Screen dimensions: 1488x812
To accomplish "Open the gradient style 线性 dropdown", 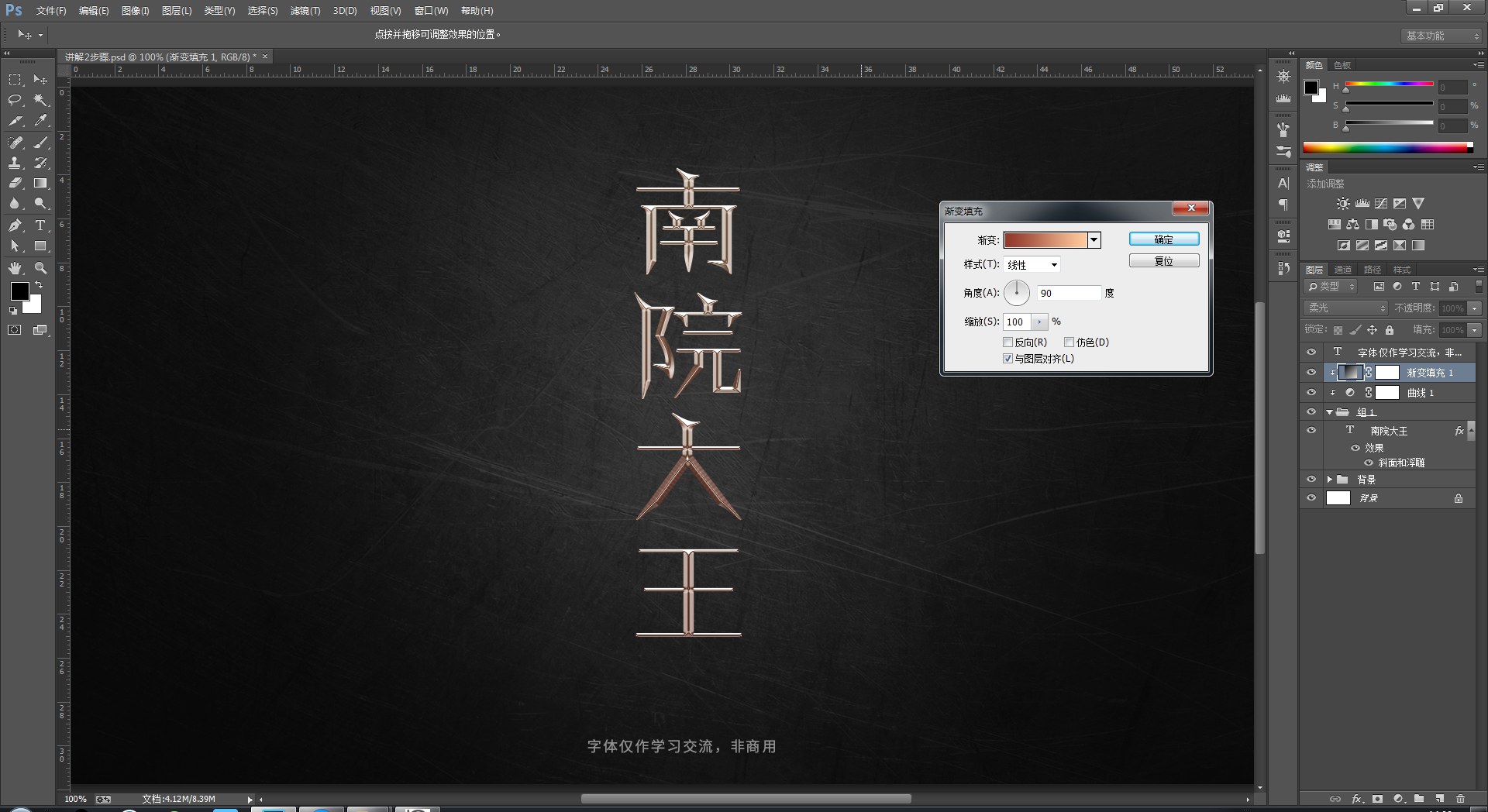I will tap(1032, 265).
